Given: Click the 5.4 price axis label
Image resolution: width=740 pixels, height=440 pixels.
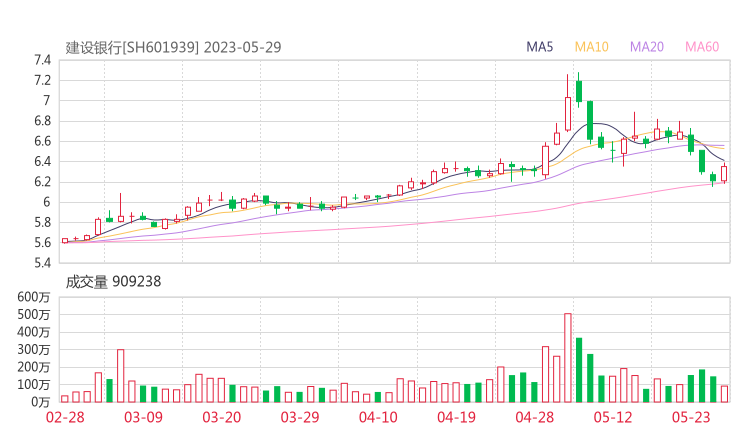Looking at the screenshot, I should click(x=42, y=262).
